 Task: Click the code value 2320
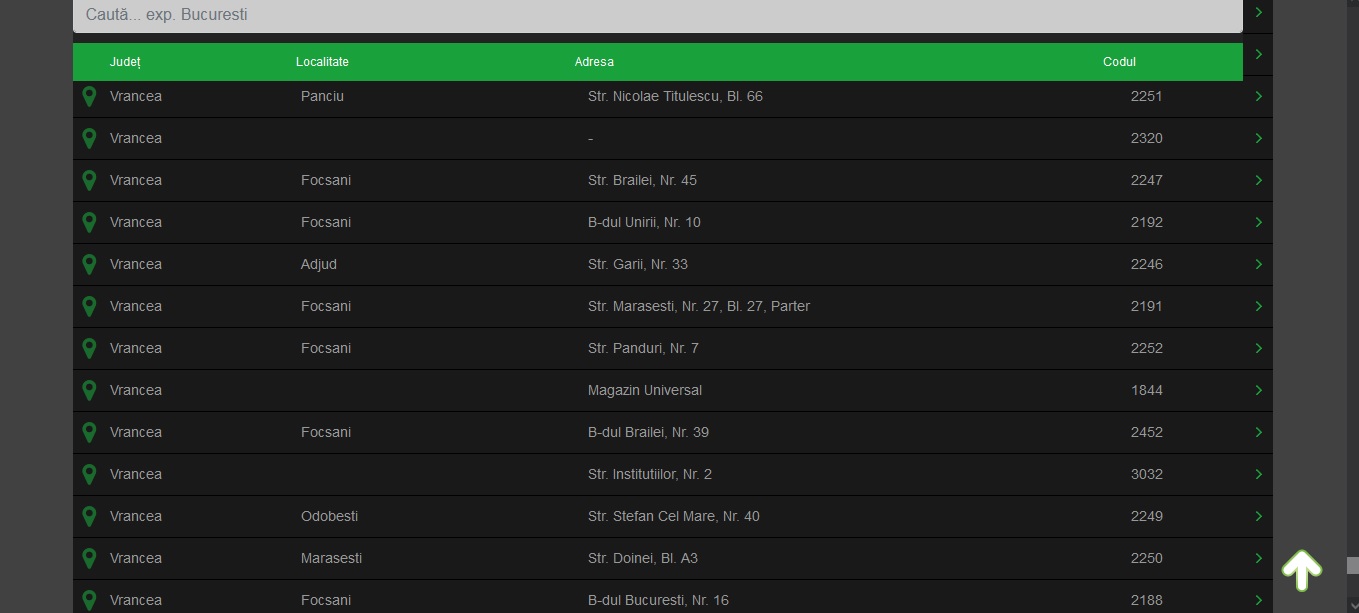(1147, 138)
